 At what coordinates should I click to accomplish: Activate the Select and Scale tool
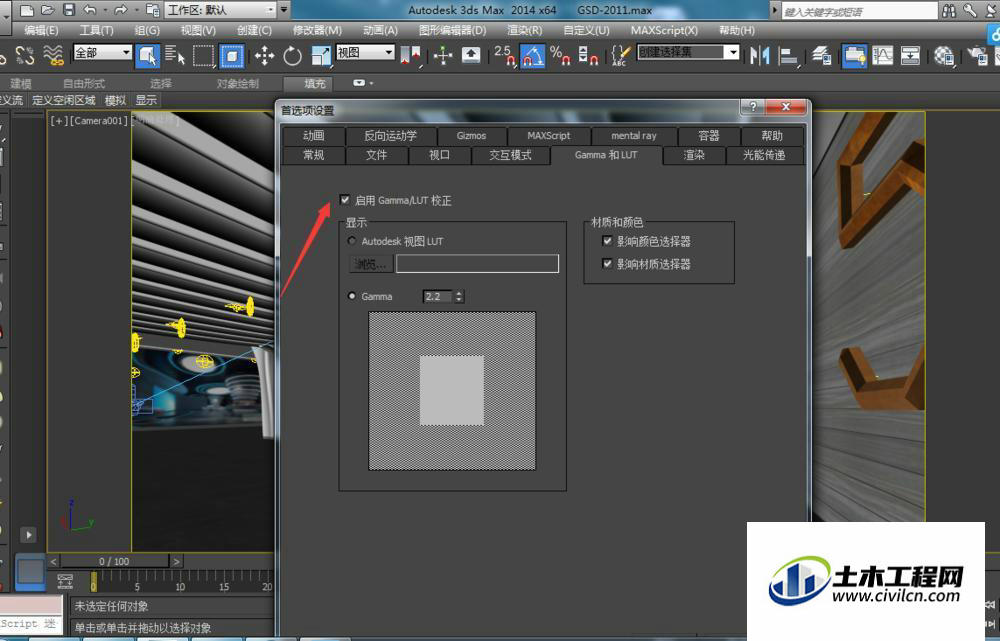point(320,56)
